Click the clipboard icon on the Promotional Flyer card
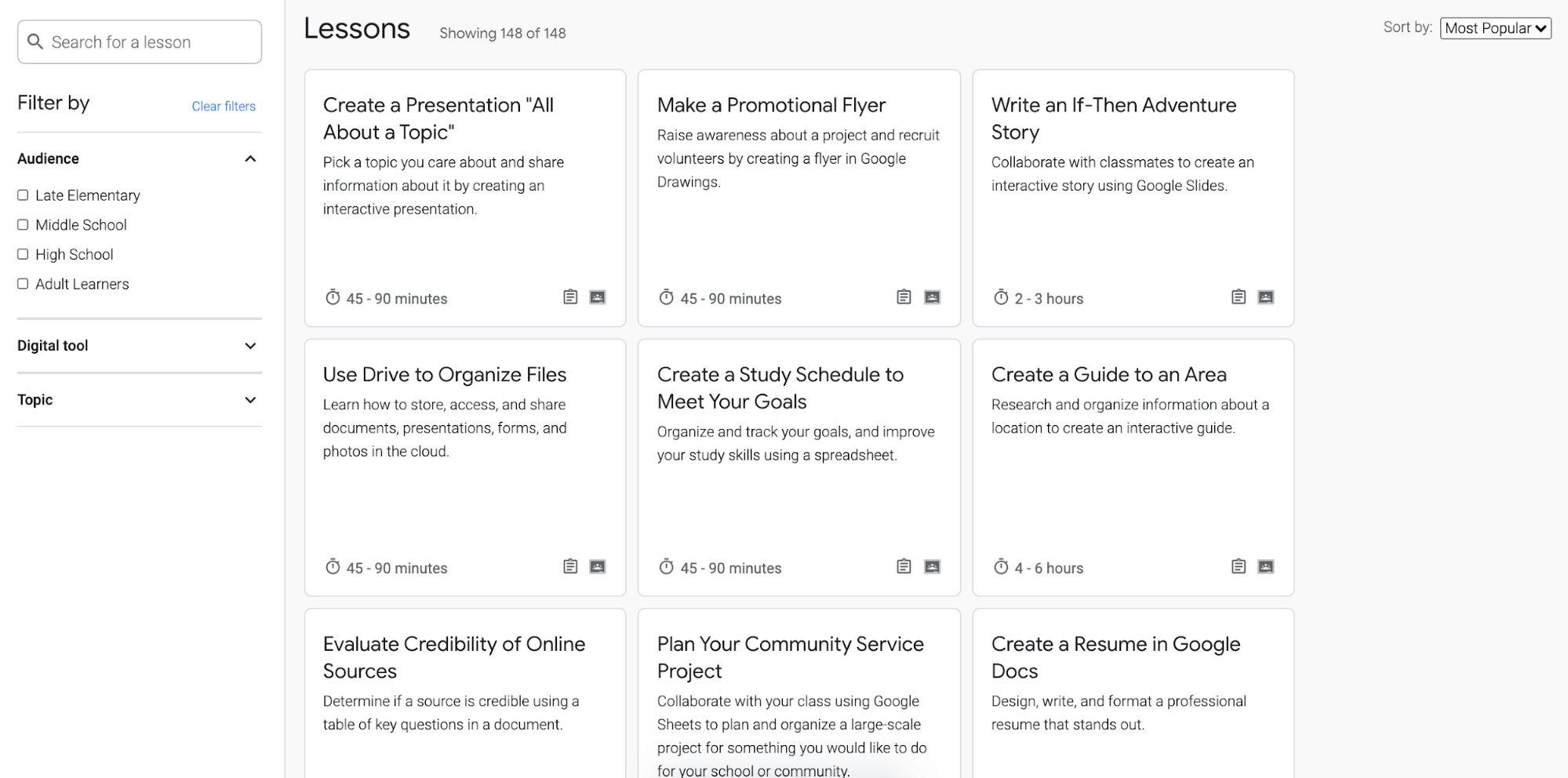The height and width of the screenshot is (778, 1568). click(904, 297)
